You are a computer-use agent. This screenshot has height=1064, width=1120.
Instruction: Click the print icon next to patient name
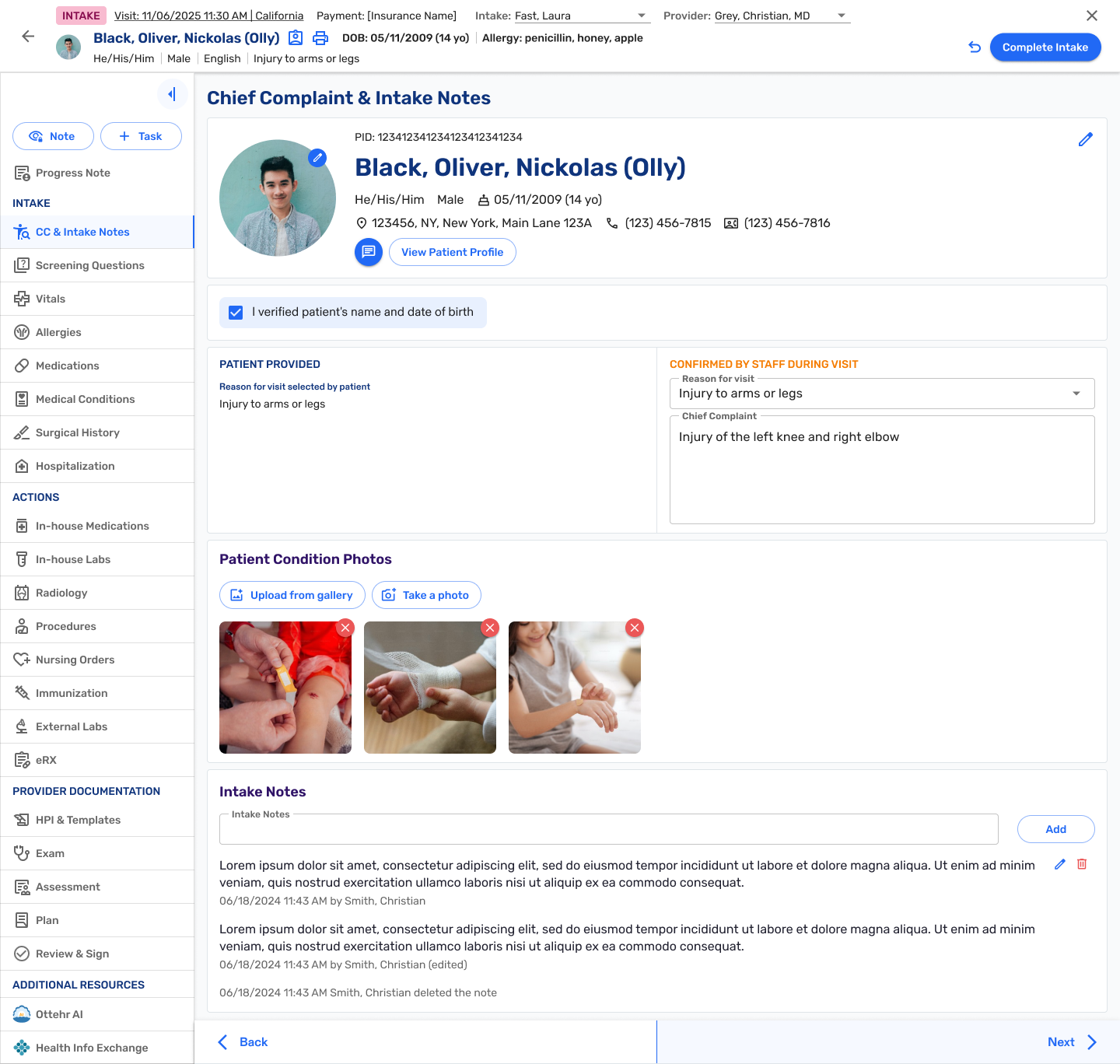point(320,38)
